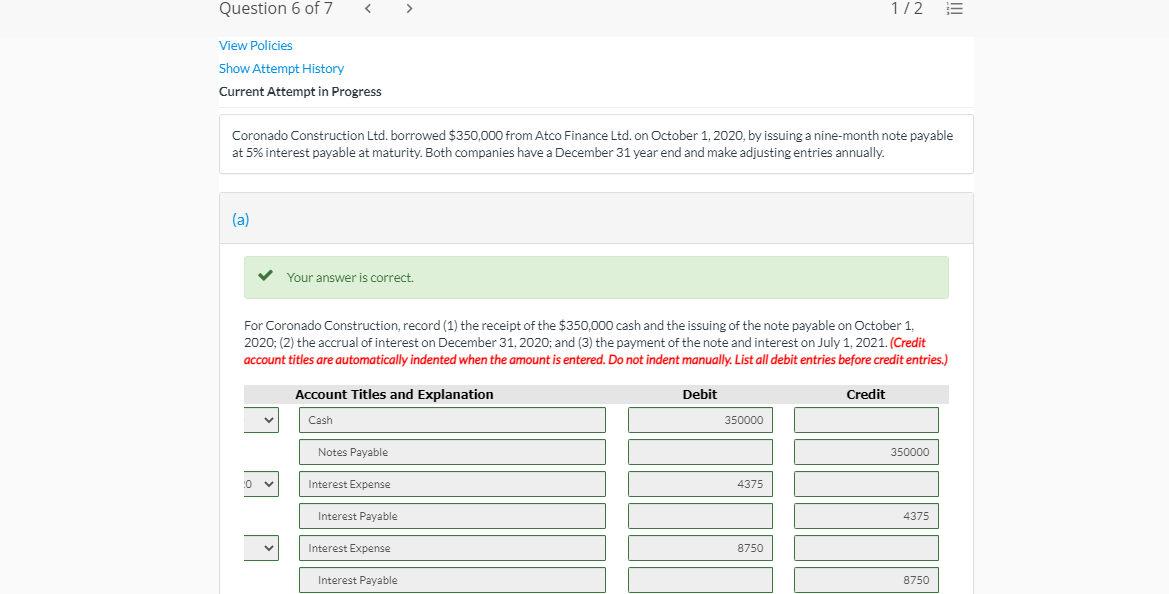This screenshot has height=594, width=1169.
Task: Click the 4375 debit field
Action: (x=700, y=484)
